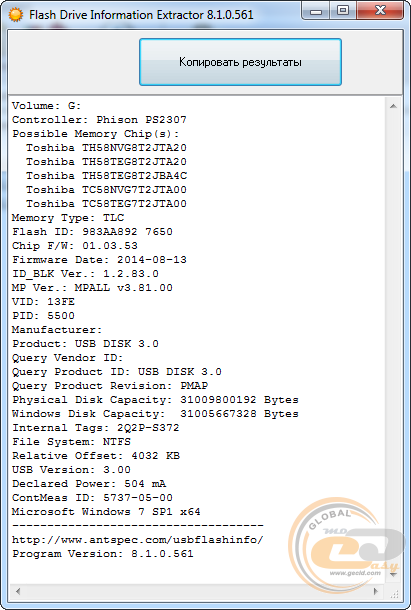This screenshot has width=411, height=610.
Task: Maximize the Flash Drive Information Extractor window
Action: [343, 11]
